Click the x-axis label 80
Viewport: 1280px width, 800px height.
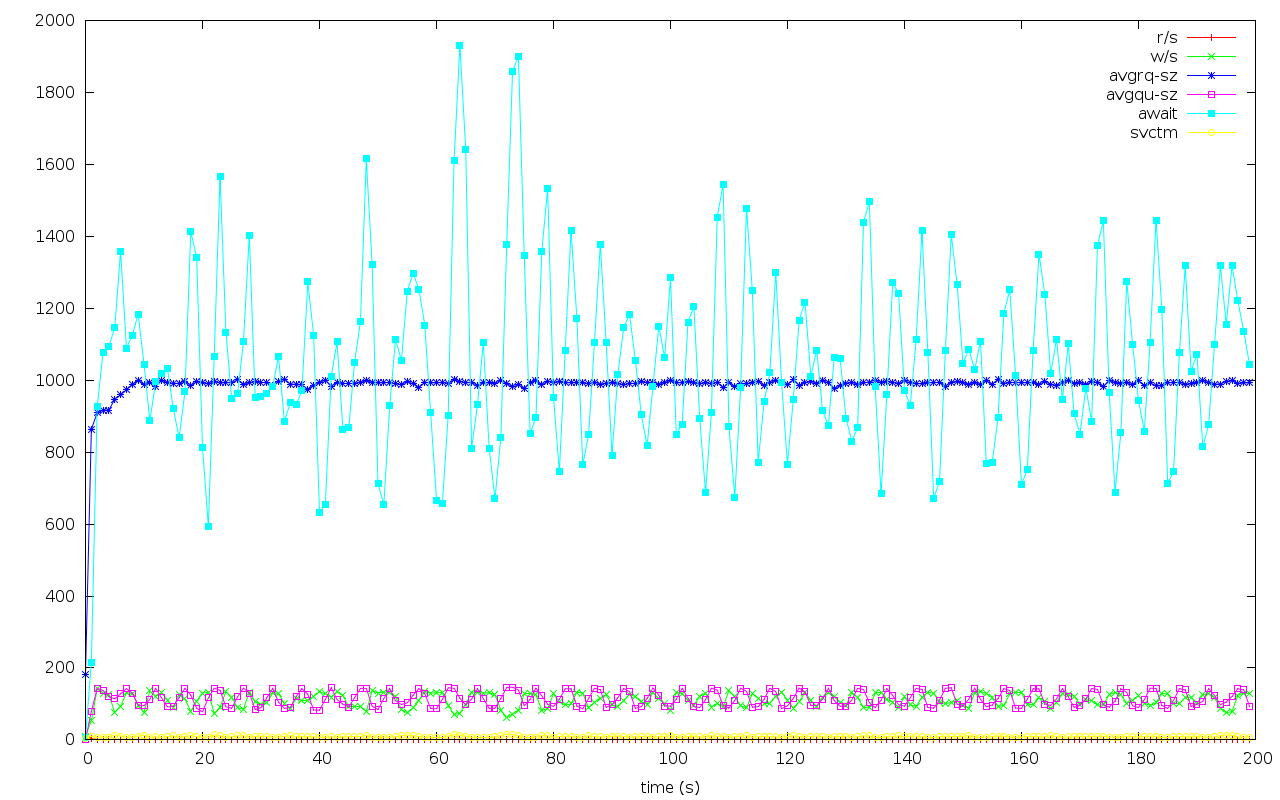[x=554, y=759]
